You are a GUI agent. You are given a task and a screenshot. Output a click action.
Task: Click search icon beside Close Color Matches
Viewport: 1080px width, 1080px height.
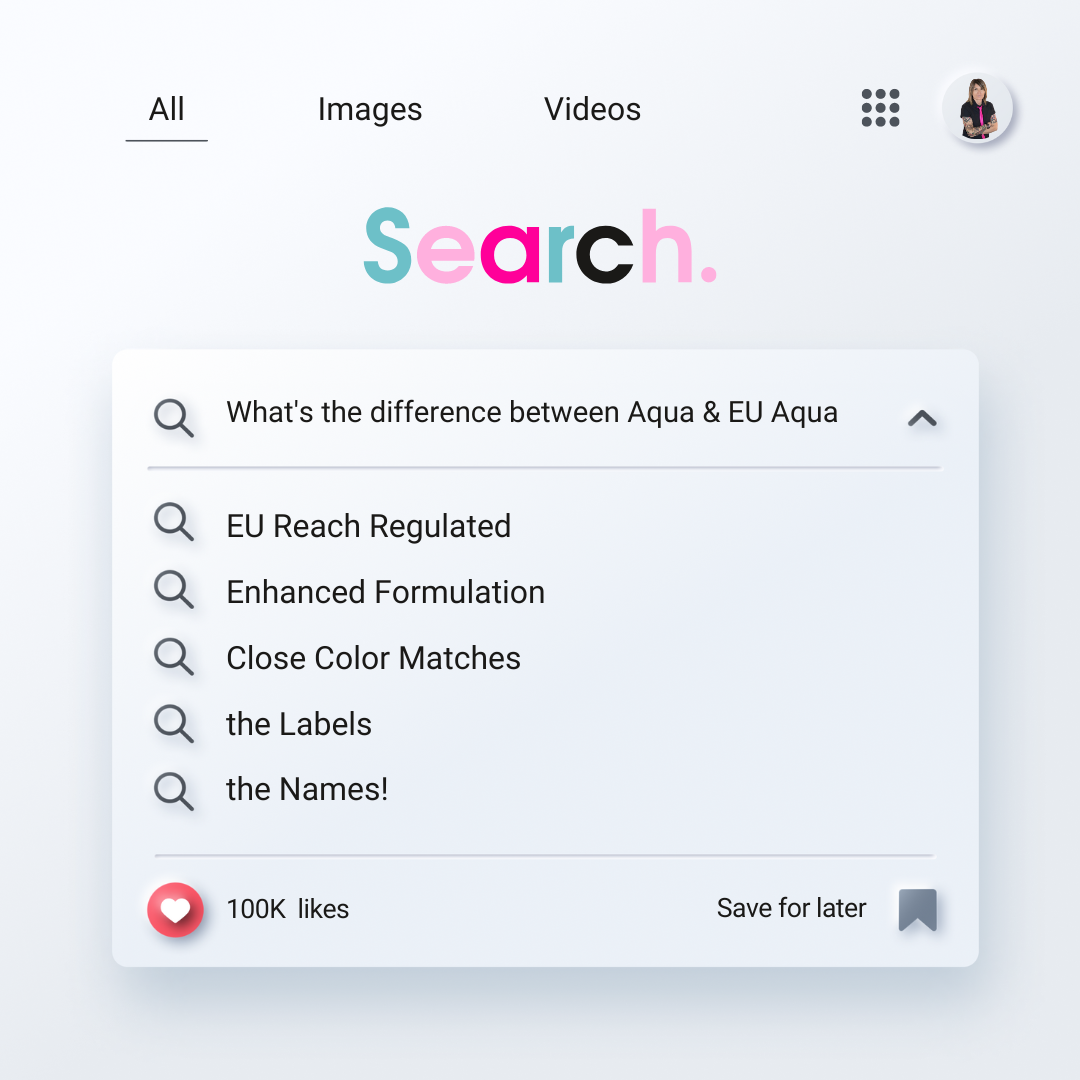pyautogui.click(x=173, y=657)
